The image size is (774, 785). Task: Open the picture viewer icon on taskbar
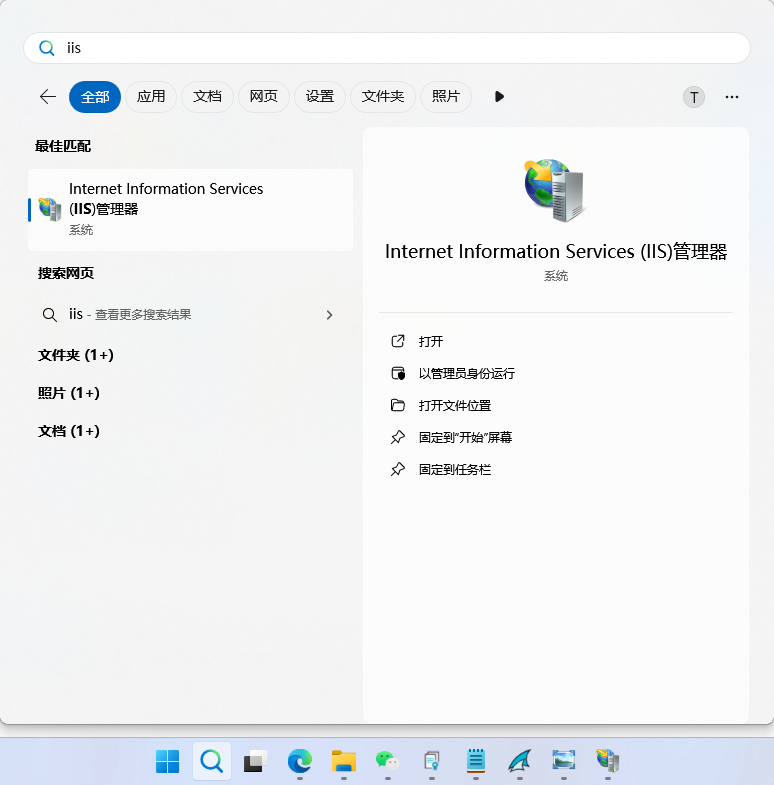(x=564, y=761)
